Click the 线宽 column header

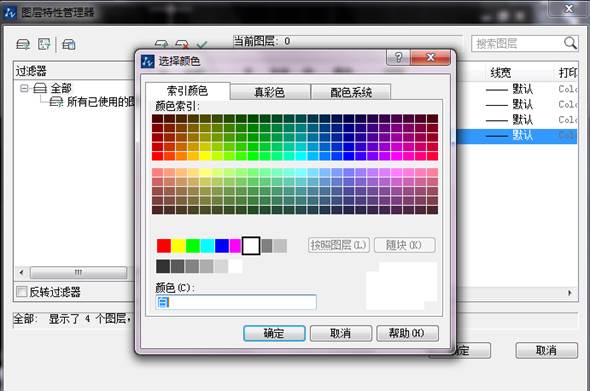click(x=500, y=73)
